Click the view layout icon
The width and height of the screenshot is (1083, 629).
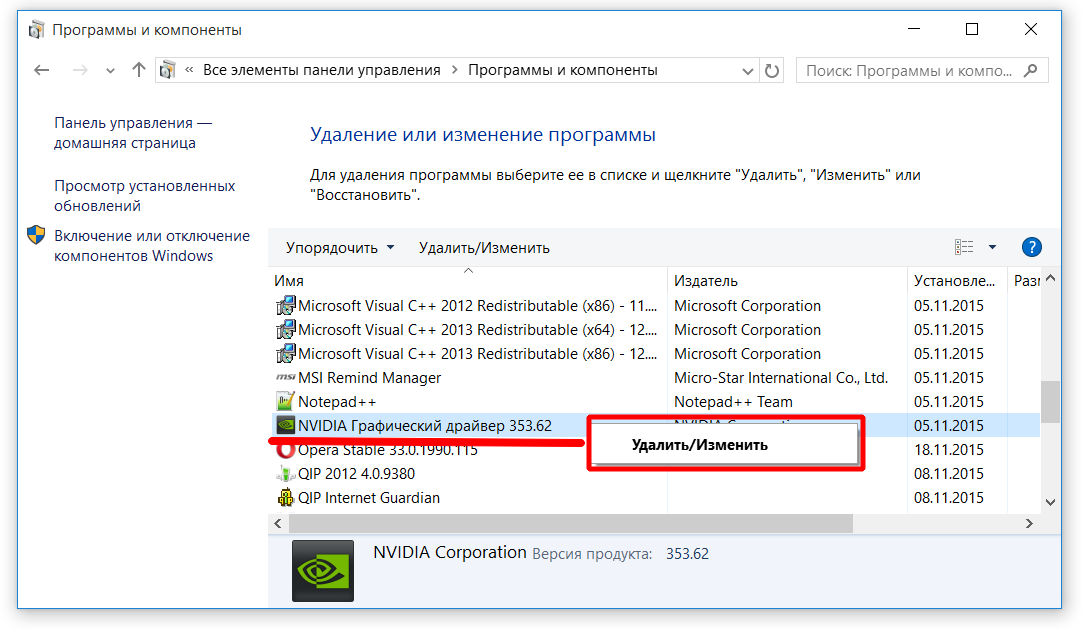coord(964,248)
